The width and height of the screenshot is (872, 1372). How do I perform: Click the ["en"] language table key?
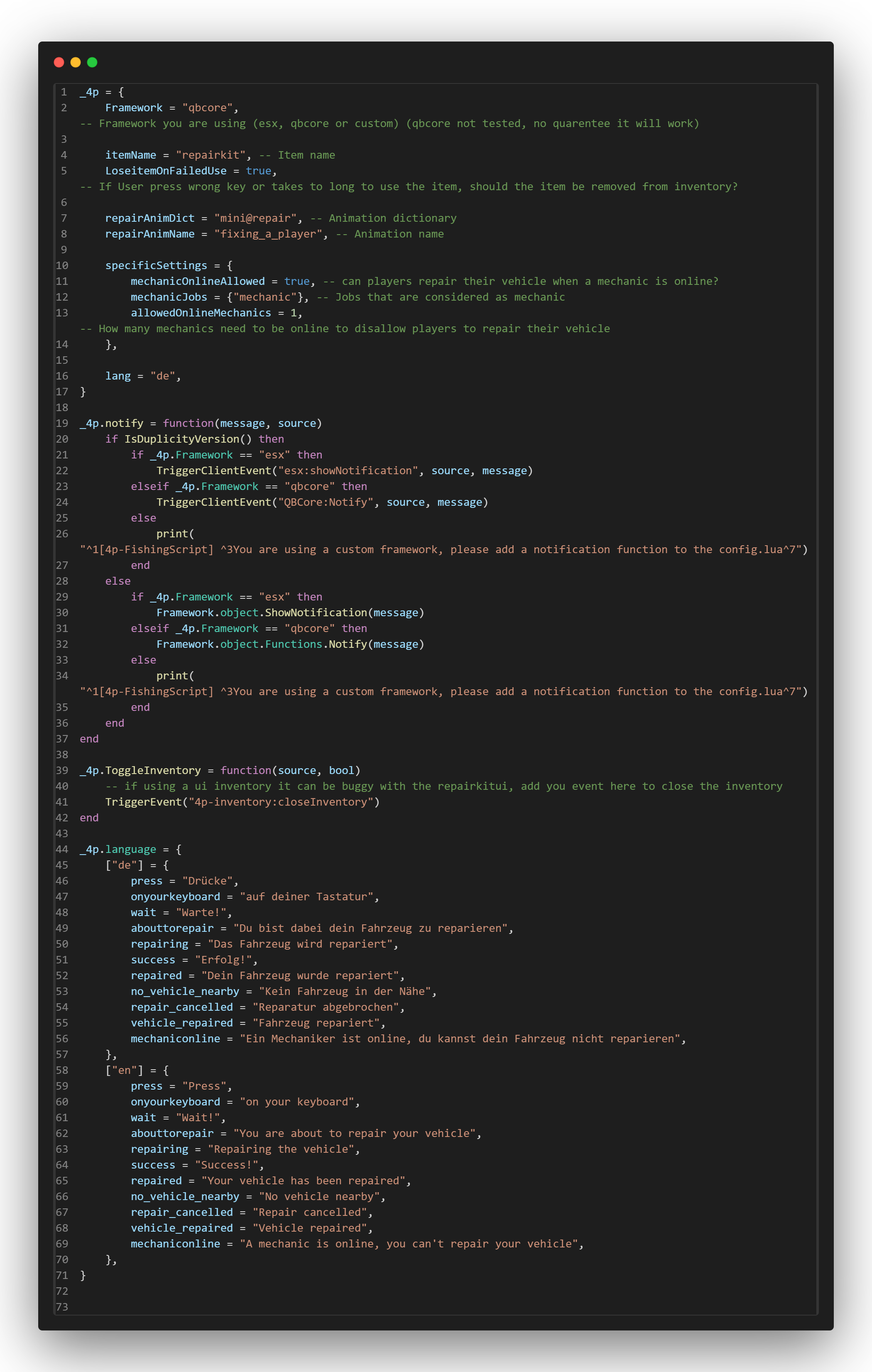tap(124, 1071)
